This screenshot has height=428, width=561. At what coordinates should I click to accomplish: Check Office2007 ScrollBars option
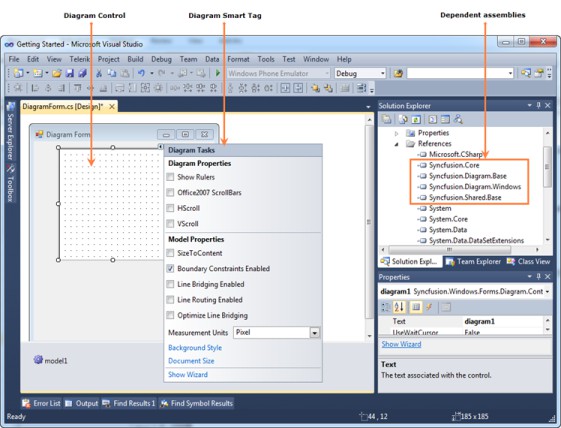tap(171, 193)
